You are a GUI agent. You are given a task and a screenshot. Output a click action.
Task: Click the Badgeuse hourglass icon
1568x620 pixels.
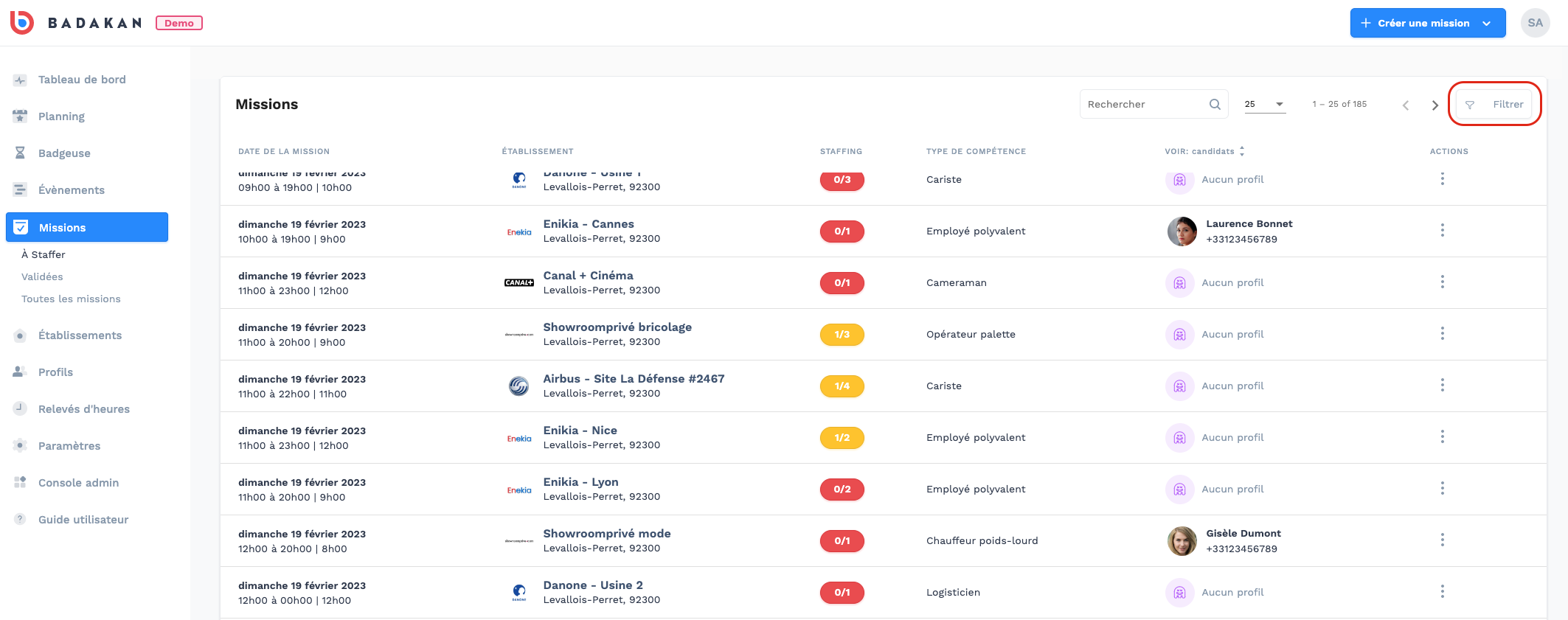(x=20, y=153)
